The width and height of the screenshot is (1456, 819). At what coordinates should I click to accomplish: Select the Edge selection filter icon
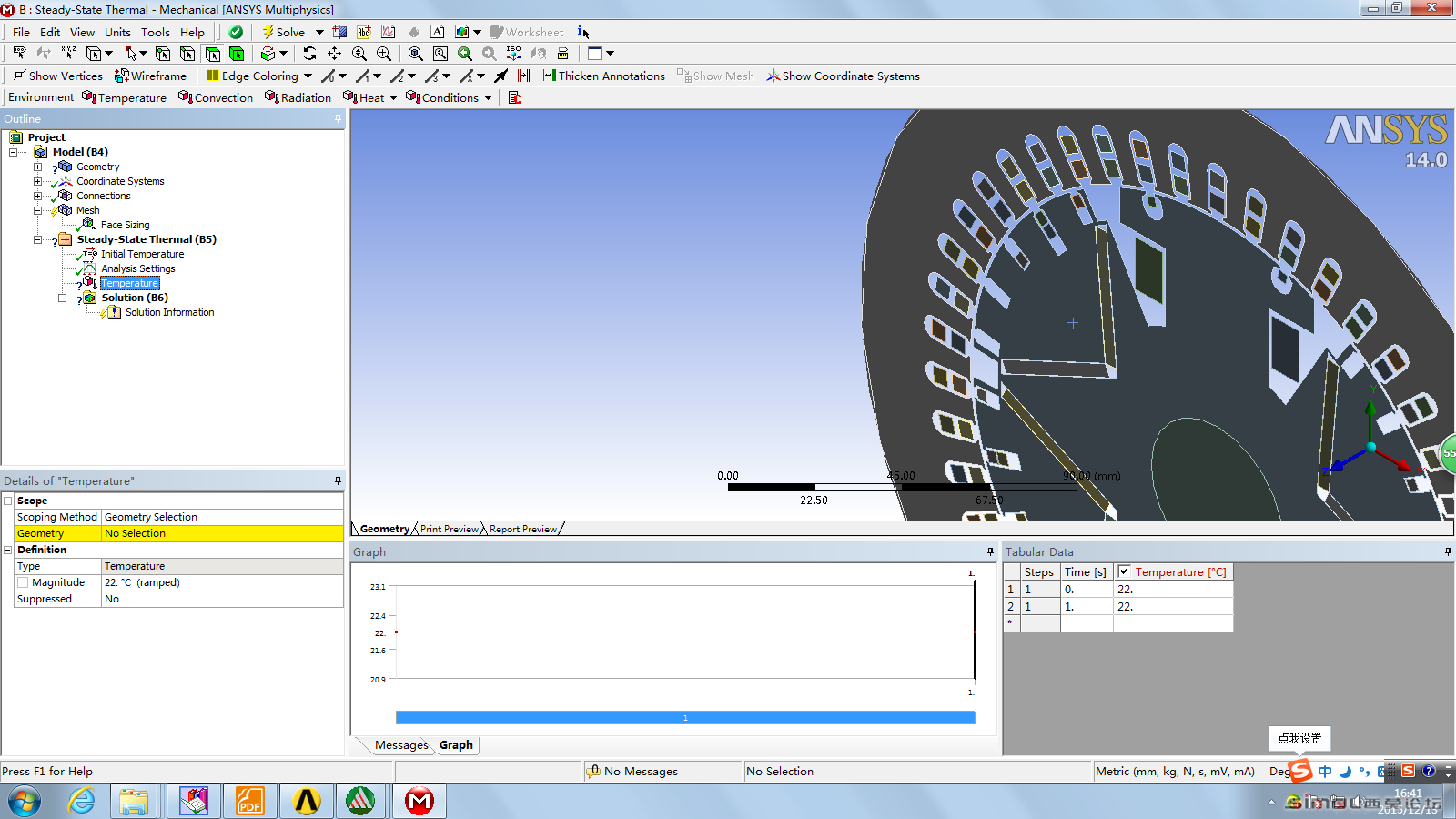click(187, 54)
